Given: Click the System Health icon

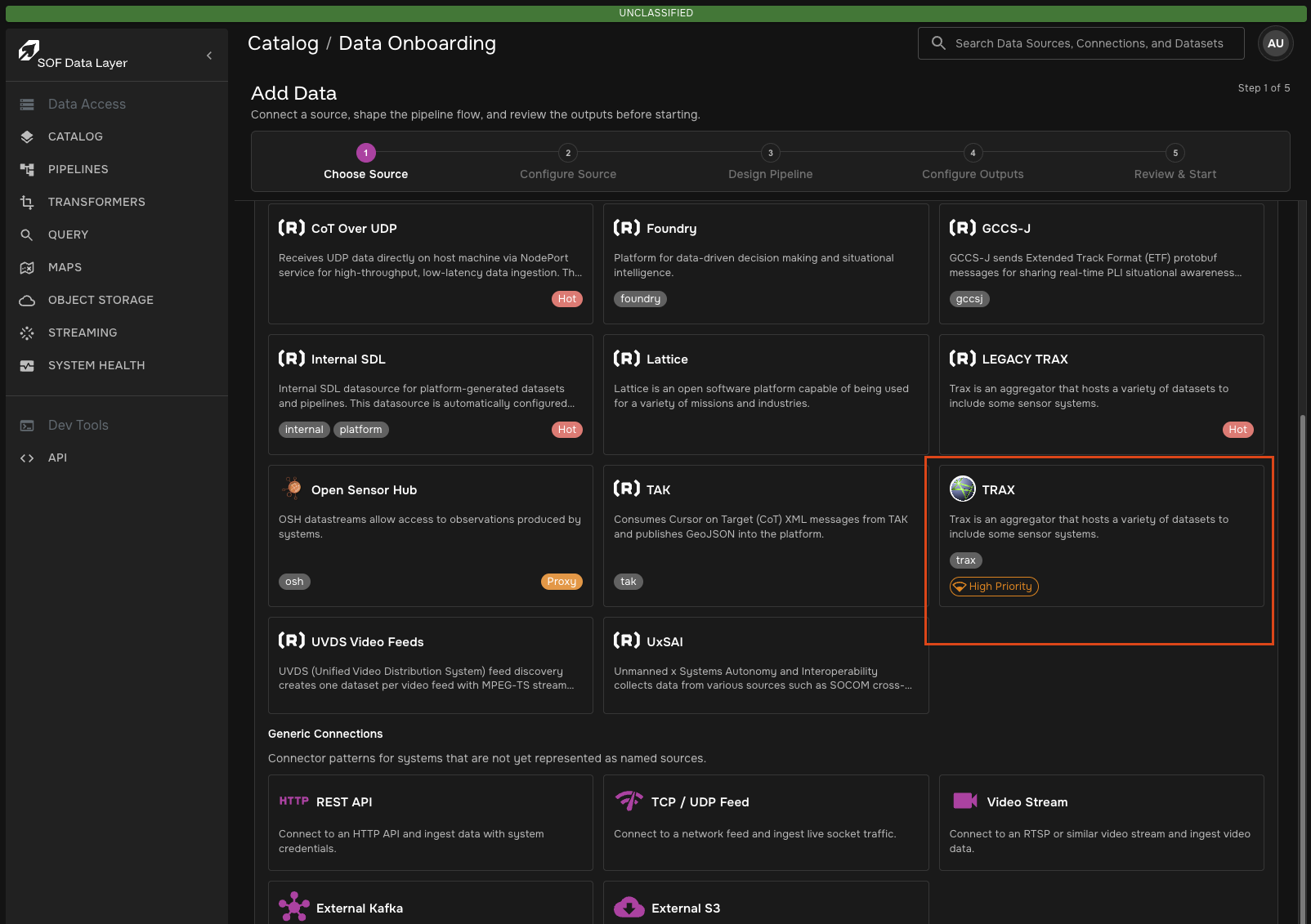Looking at the screenshot, I should click(27, 365).
